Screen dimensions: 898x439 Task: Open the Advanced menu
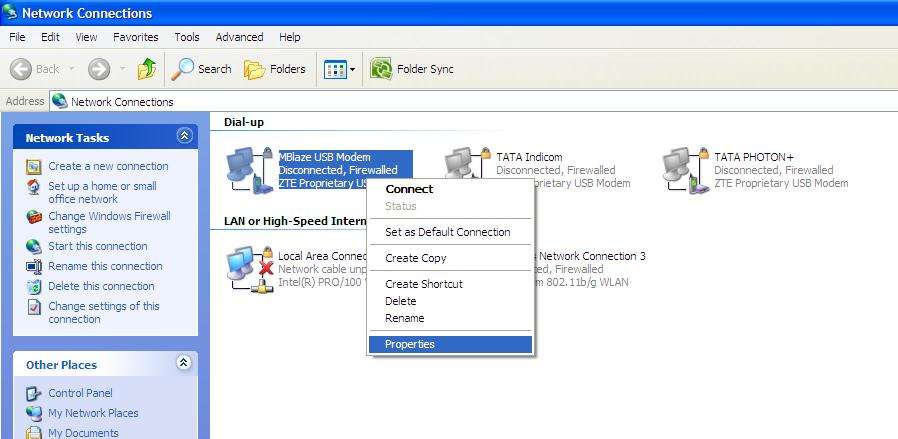[239, 37]
